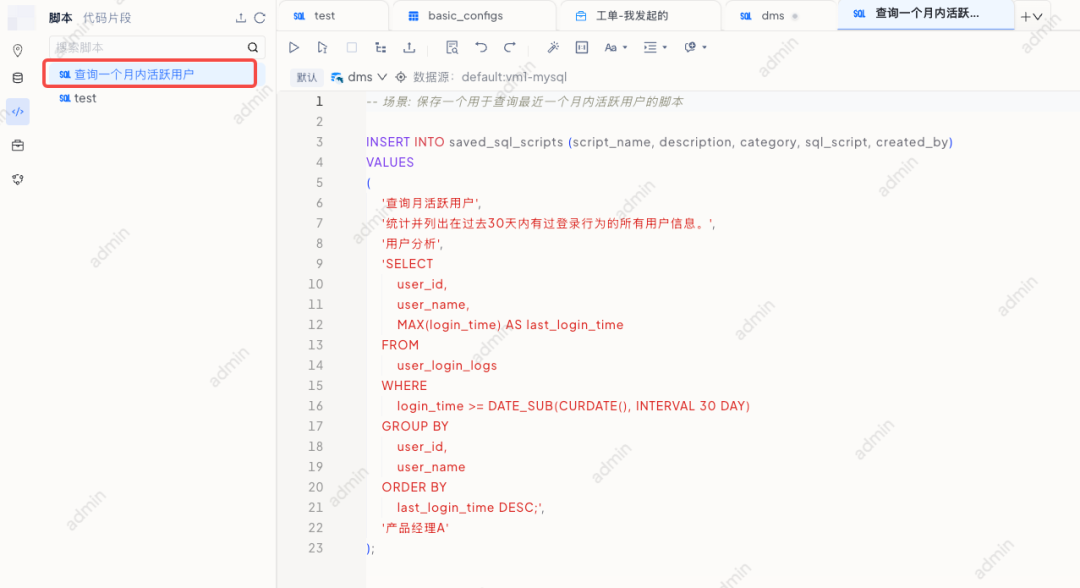The image size is (1080, 588).
Task: Click the magic wand format icon
Action: coord(553,48)
